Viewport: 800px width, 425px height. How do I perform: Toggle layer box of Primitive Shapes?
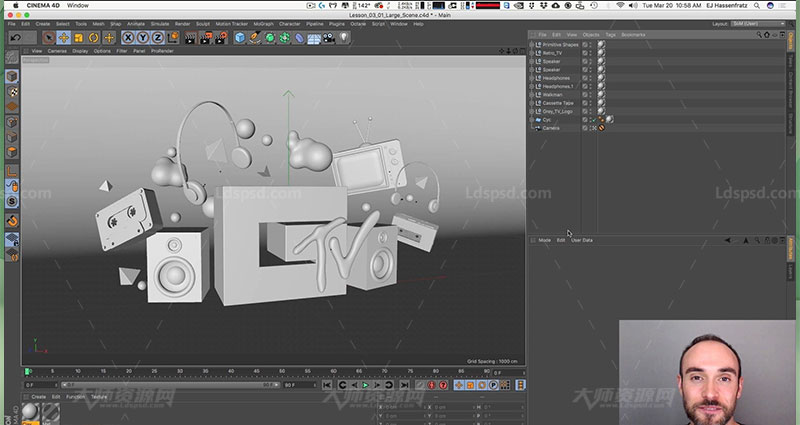pos(585,45)
